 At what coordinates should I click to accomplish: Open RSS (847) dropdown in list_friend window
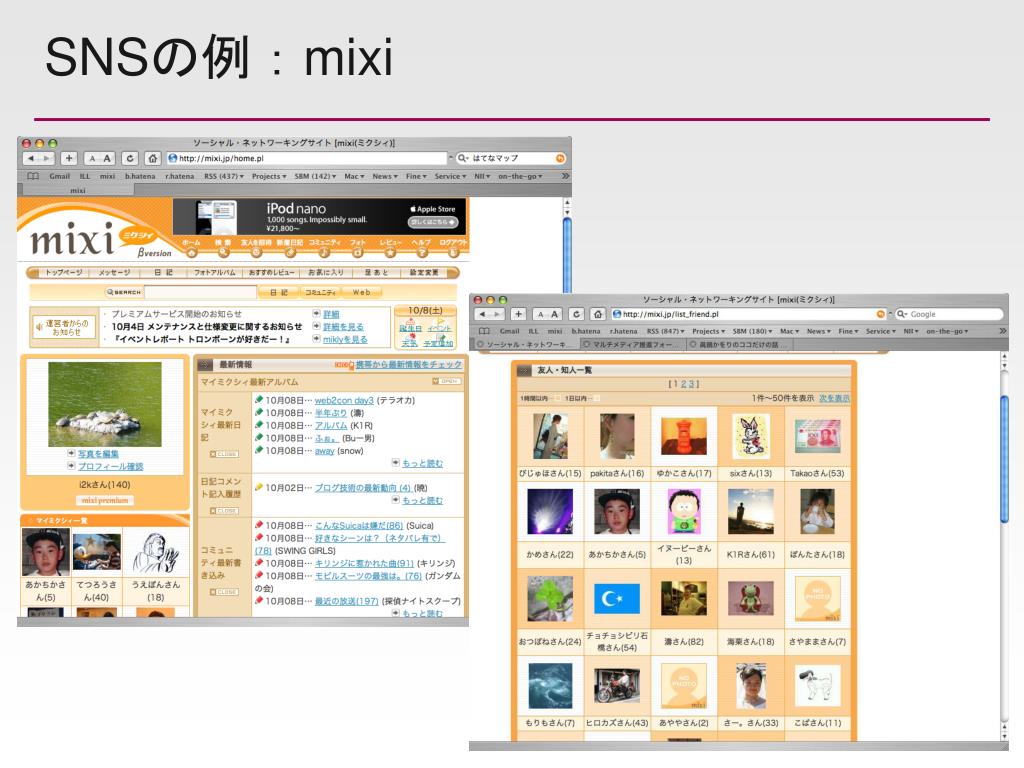click(665, 331)
